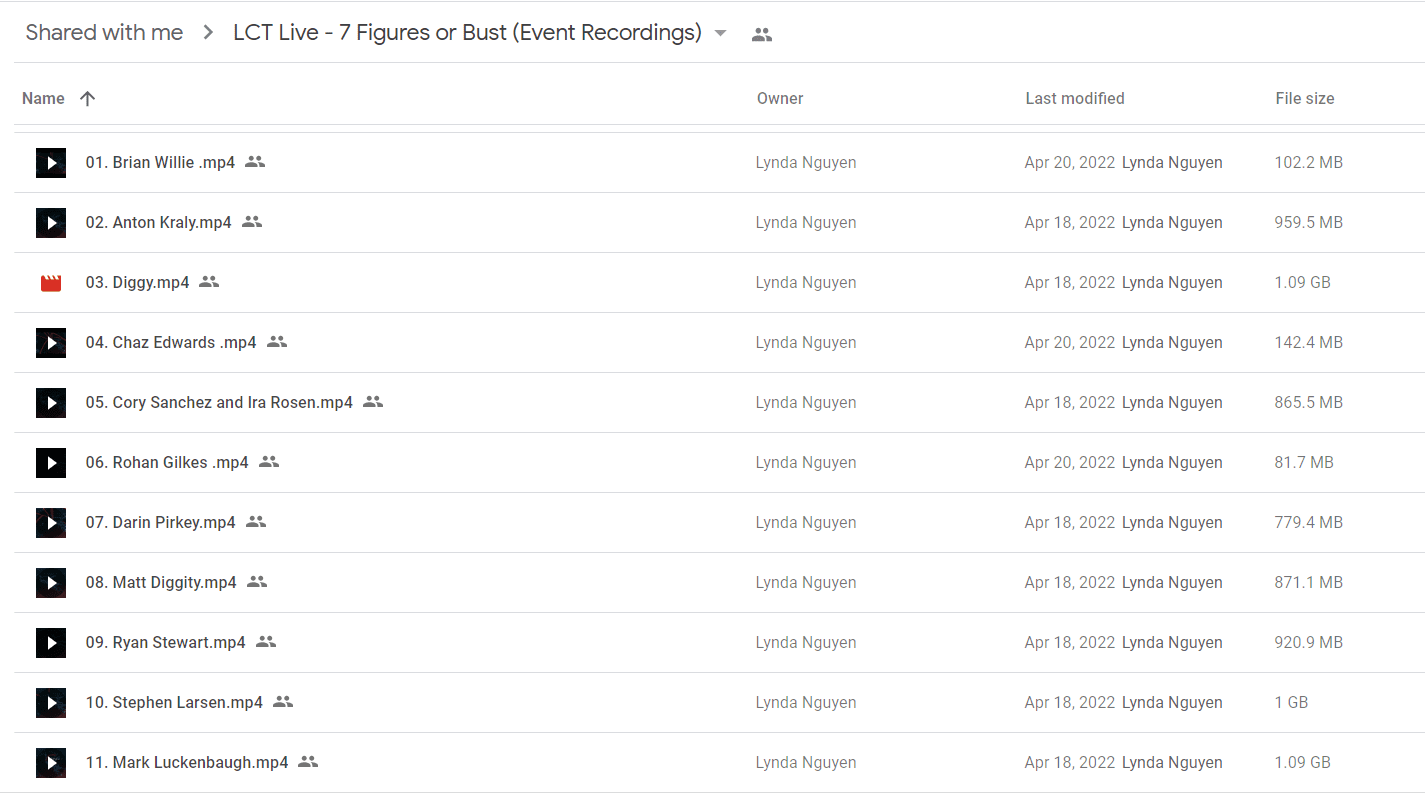This screenshot has width=1425, height=795.
Task: Click the video thumbnail icon of 07. Darin Pirkey.mp4
Action: 51,522
